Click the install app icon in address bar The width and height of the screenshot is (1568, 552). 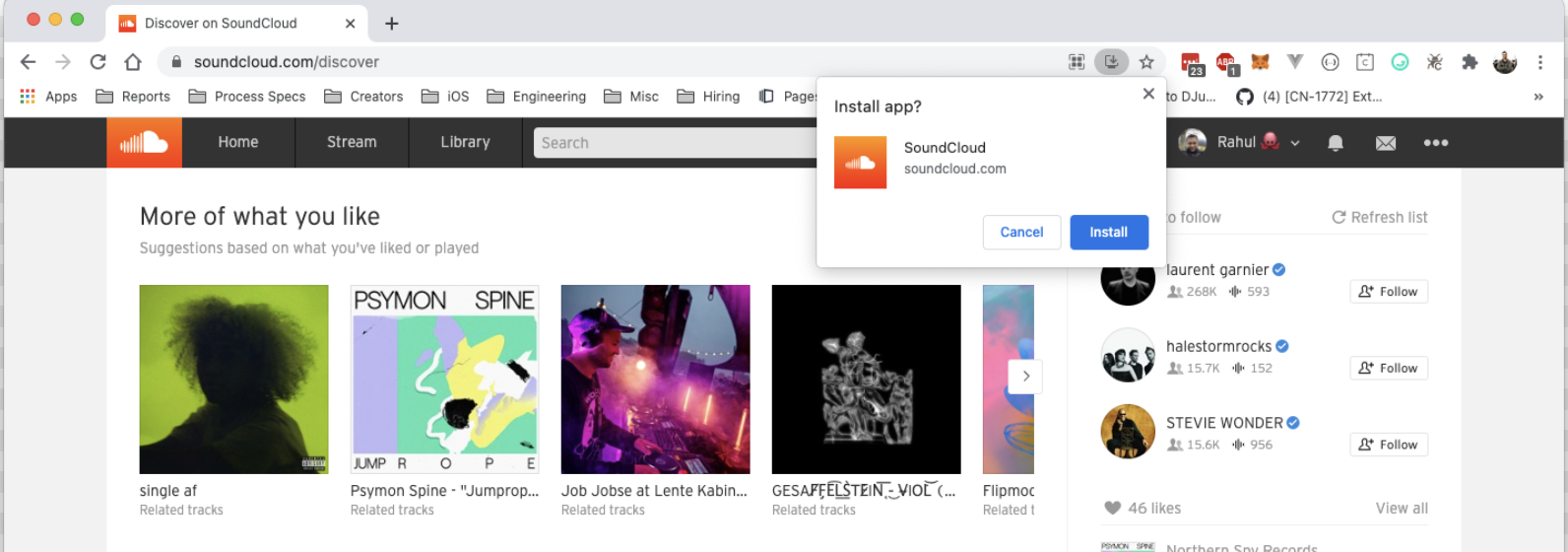point(1111,62)
